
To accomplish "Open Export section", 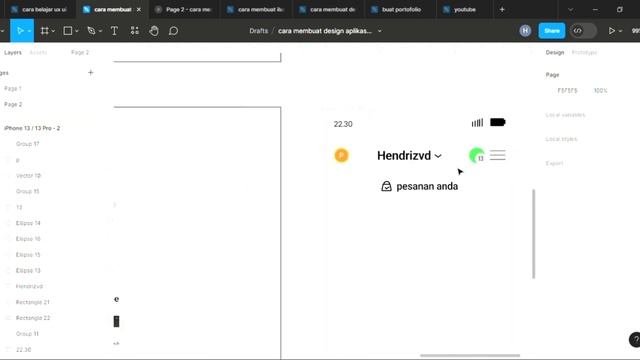I will pos(554,163).
